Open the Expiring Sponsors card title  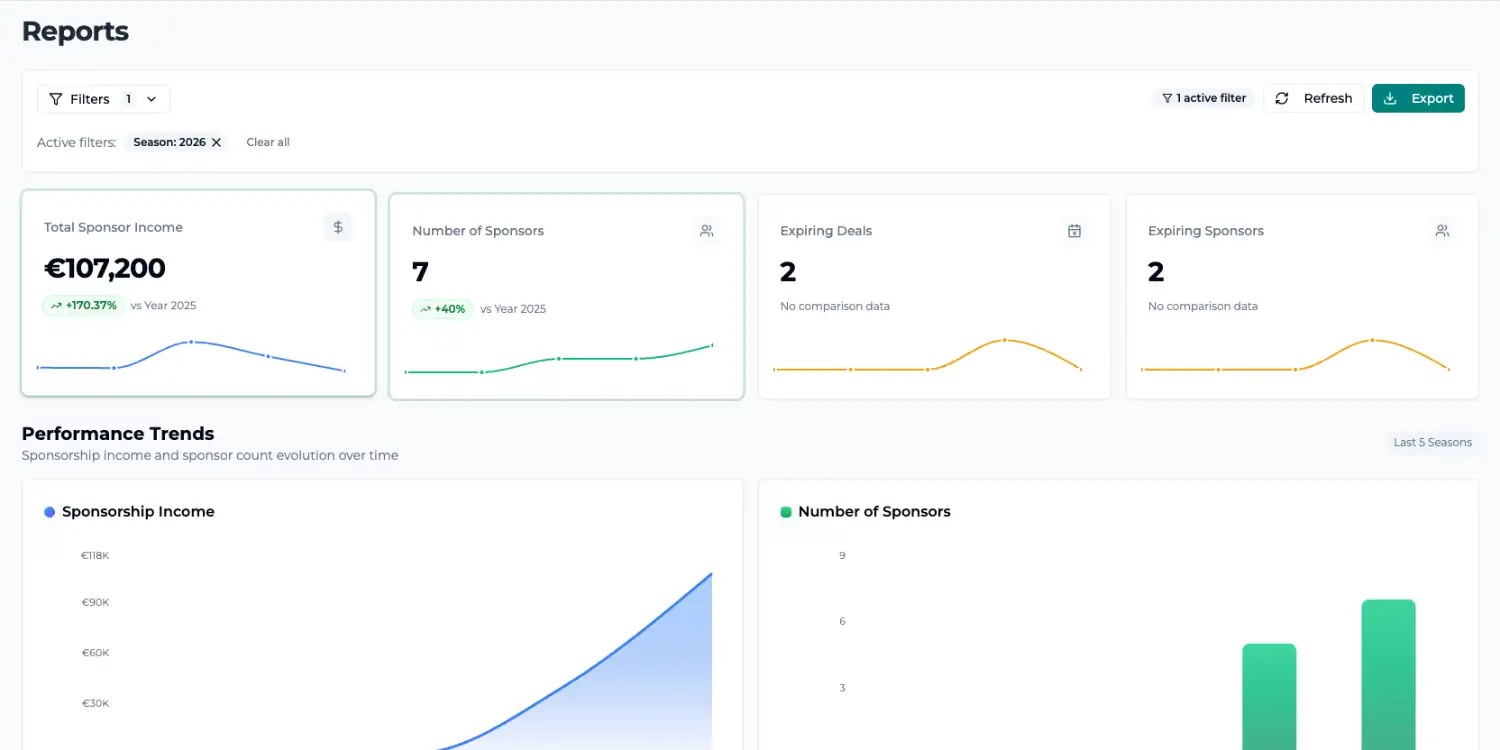1206,231
